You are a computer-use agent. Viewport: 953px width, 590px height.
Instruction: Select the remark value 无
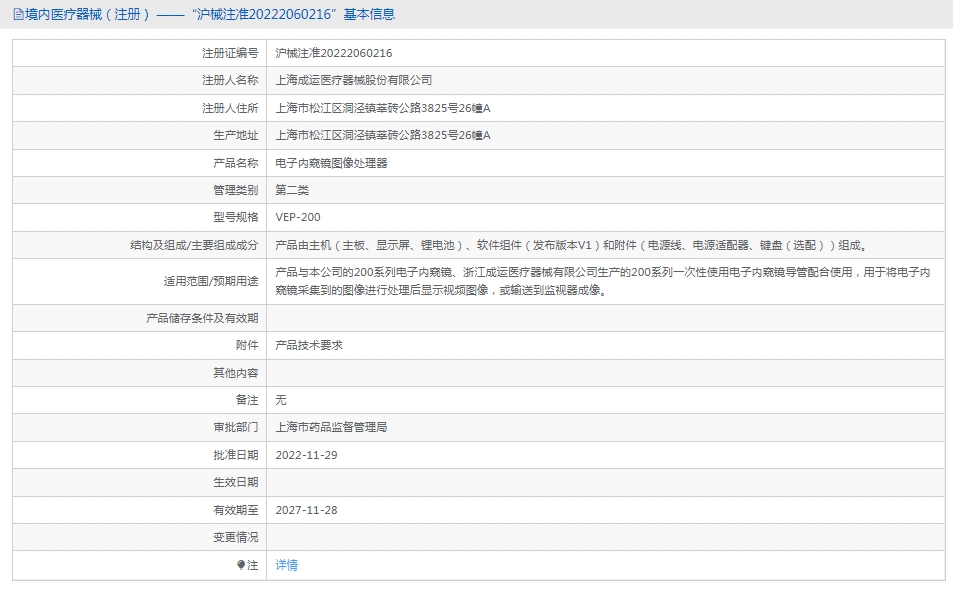click(x=281, y=400)
